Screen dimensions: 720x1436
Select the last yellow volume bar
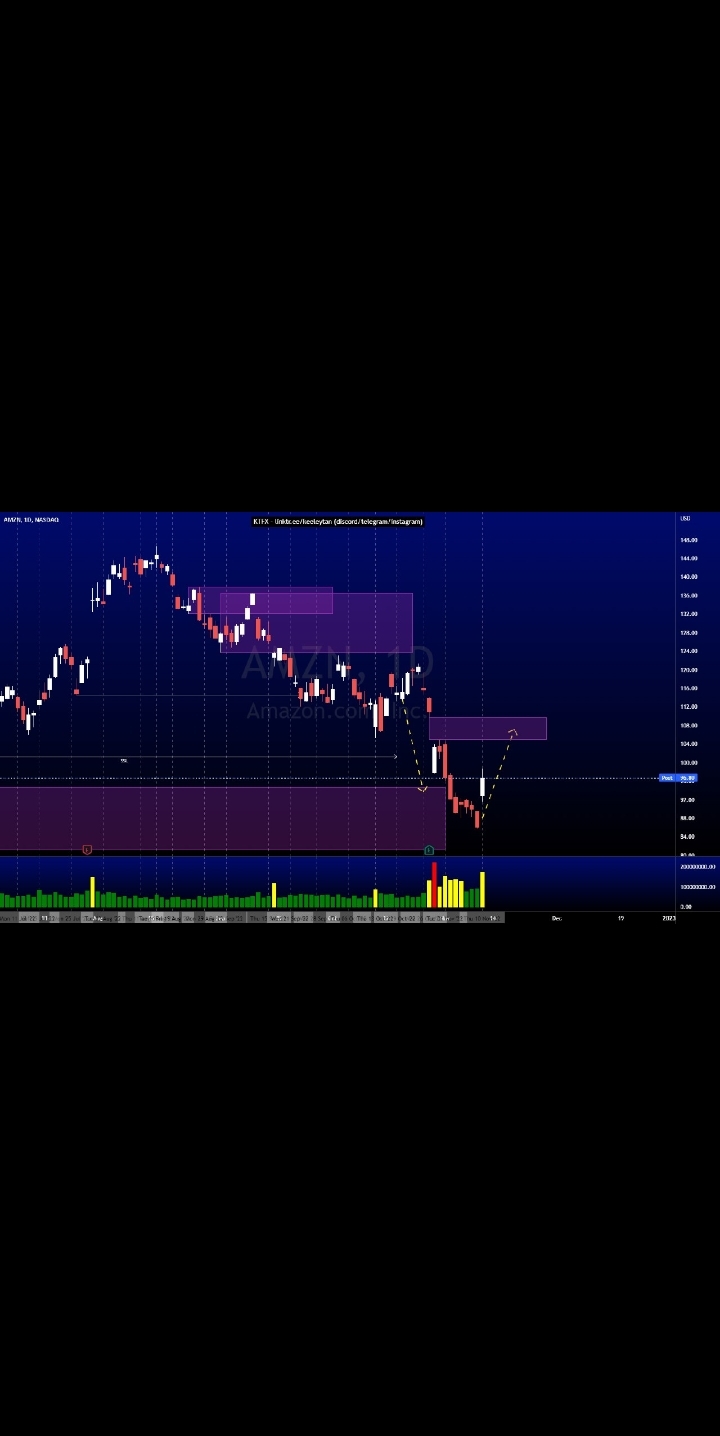[x=482, y=890]
